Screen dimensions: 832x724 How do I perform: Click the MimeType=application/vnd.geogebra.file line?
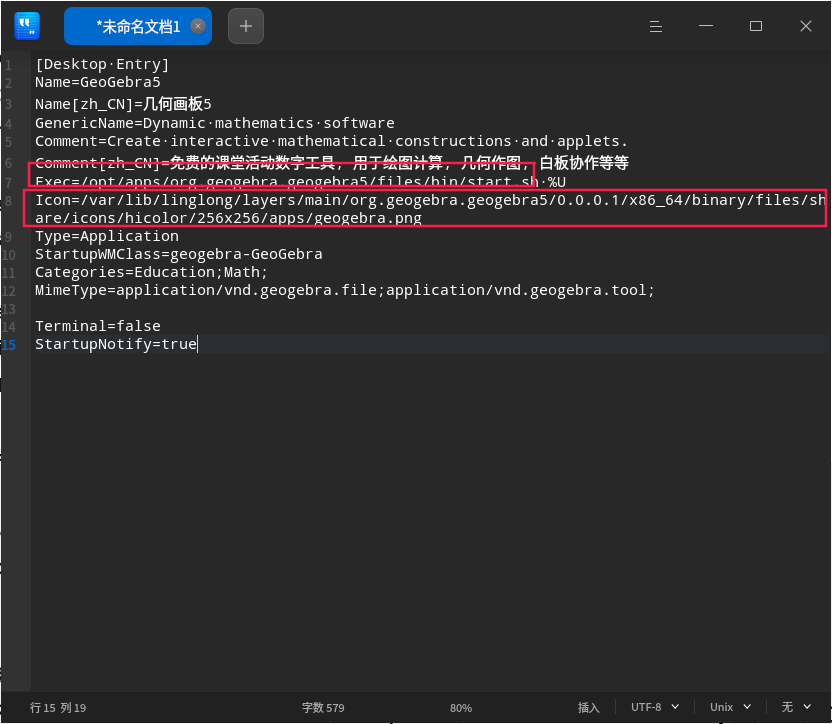(x=345, y=290)
